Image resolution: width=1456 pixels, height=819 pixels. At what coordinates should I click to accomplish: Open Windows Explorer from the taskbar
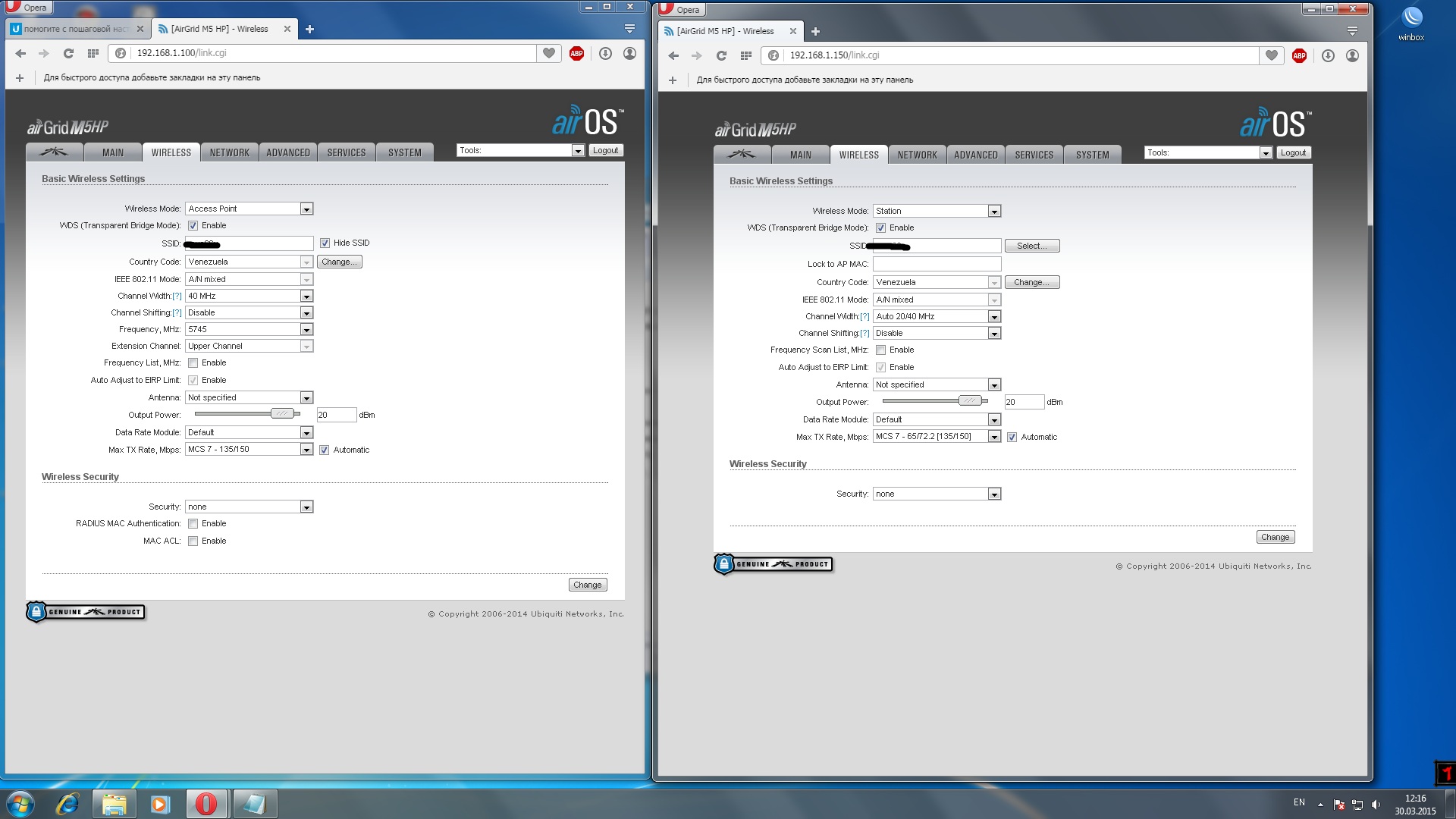click(x=114, y=804)
